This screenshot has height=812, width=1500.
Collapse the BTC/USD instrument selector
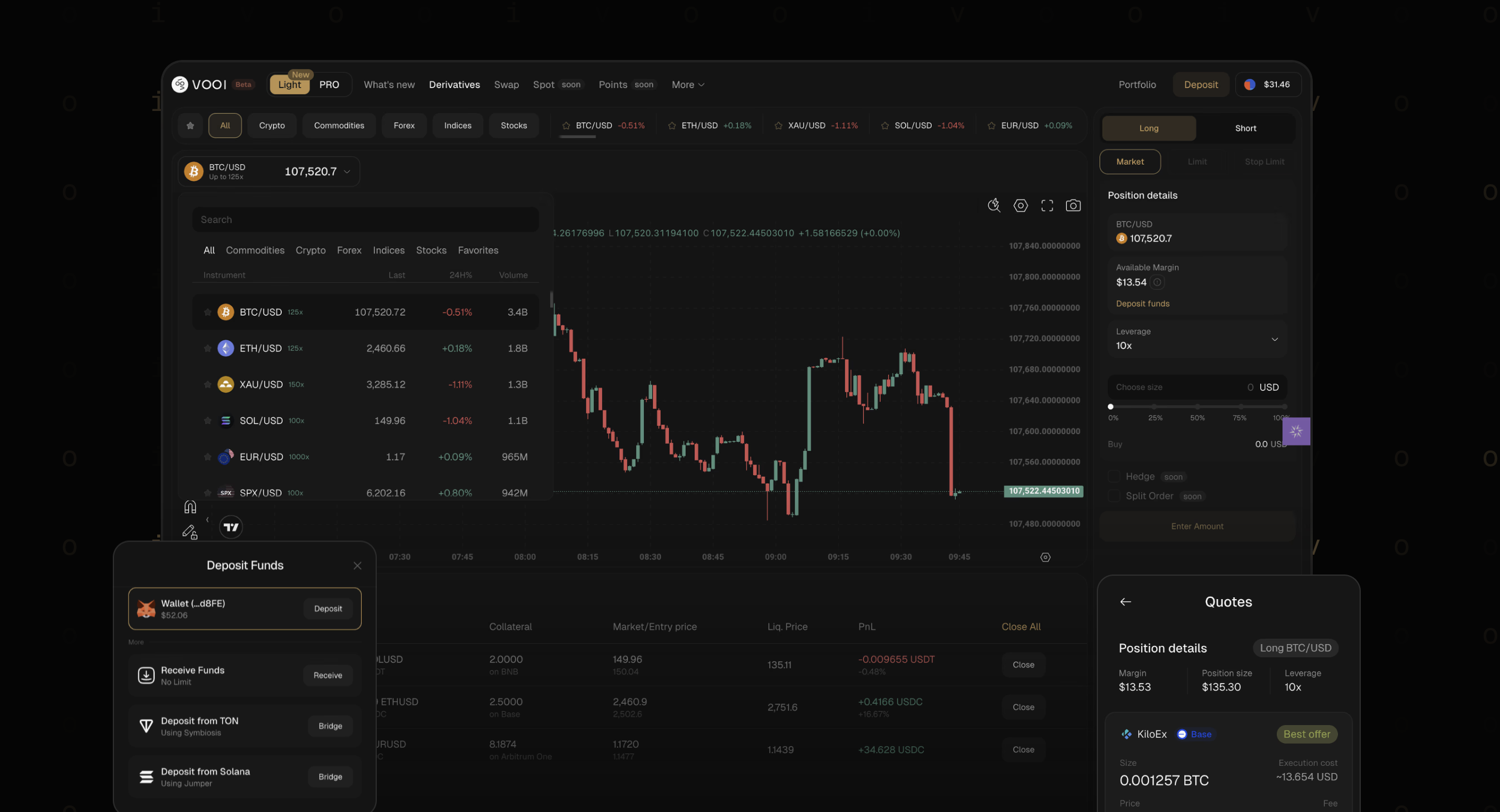click(347, 172)
